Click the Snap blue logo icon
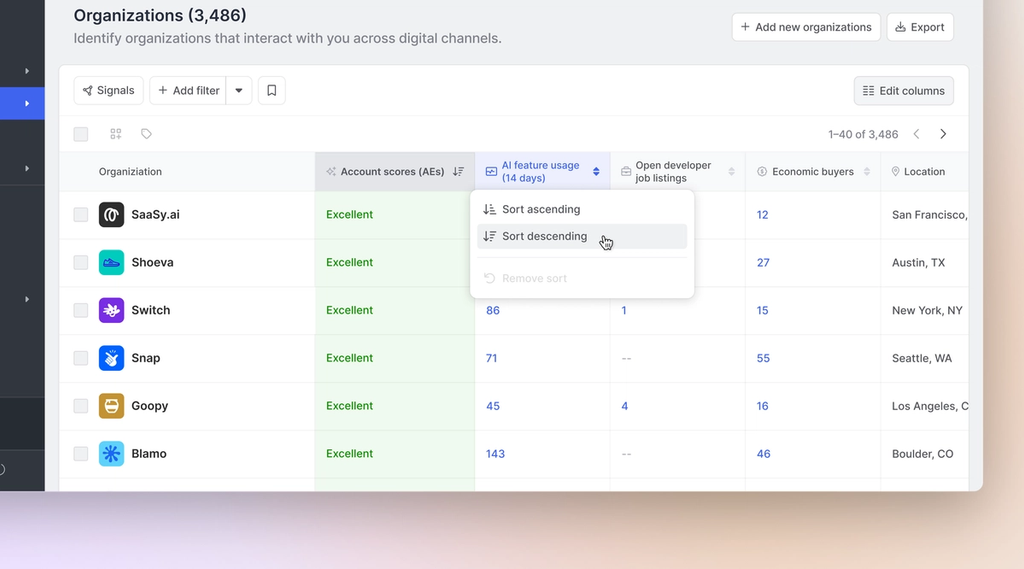Screen dimensions: 1024x569 tap(111, 358)
